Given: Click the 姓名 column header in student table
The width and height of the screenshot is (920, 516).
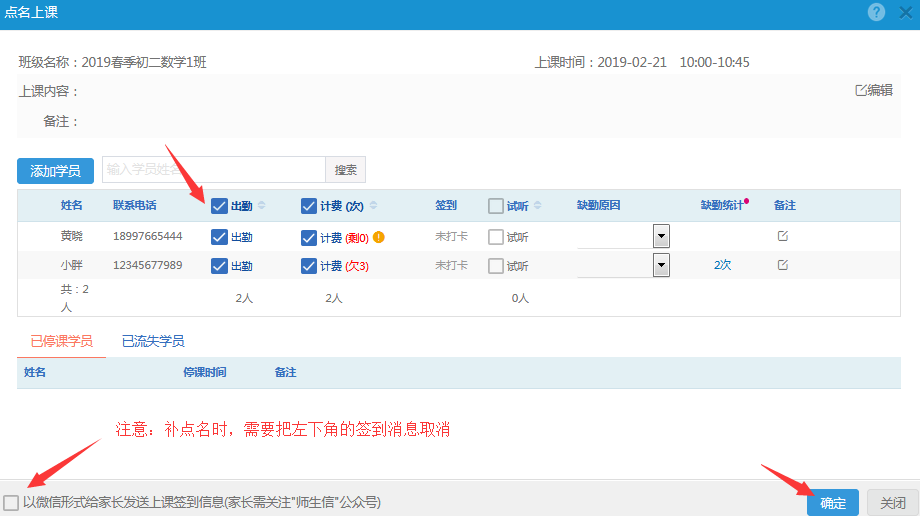Looking at the screenshot, I should pos(72,205).
